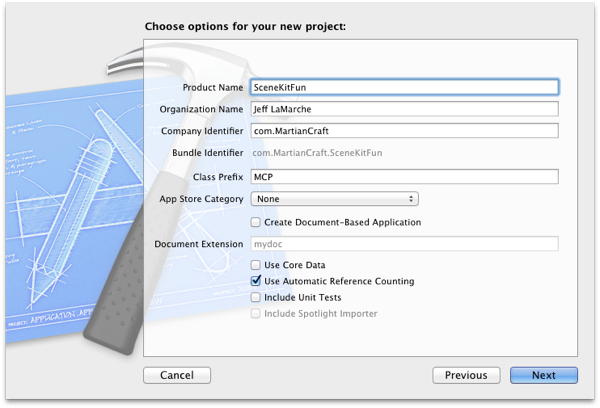600x408 pixels.
Task: Focus the Product Name text field
Action: click(404, 87)
